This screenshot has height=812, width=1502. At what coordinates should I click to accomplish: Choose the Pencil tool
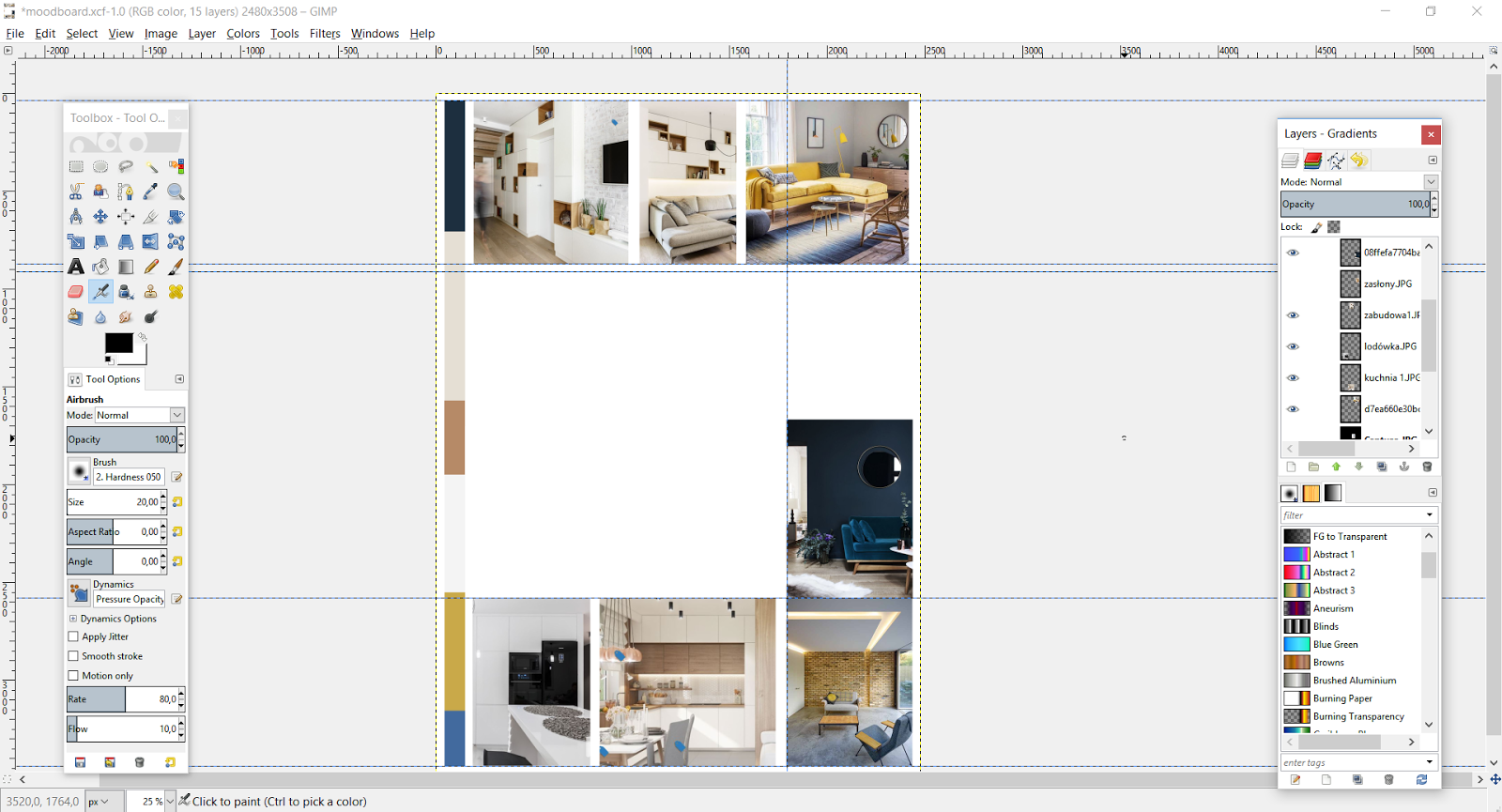pyautogui.click(x=151, y=267)
